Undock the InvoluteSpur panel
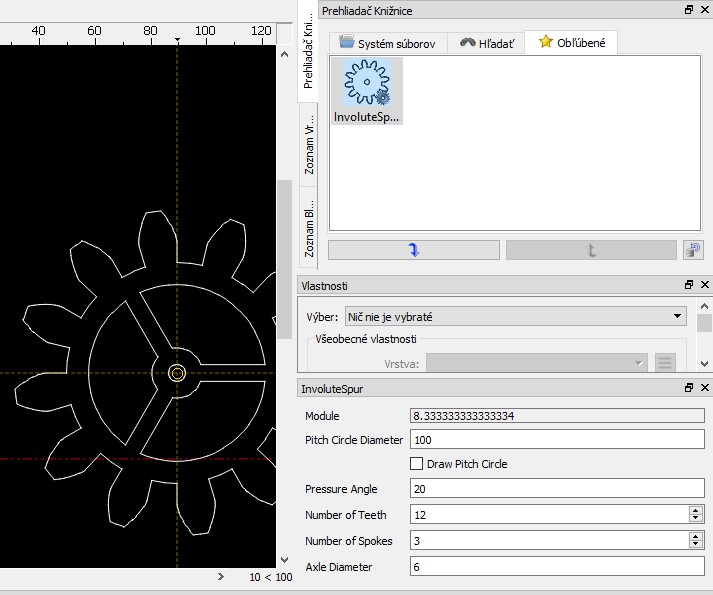The image size is (713, 595). 689,387
